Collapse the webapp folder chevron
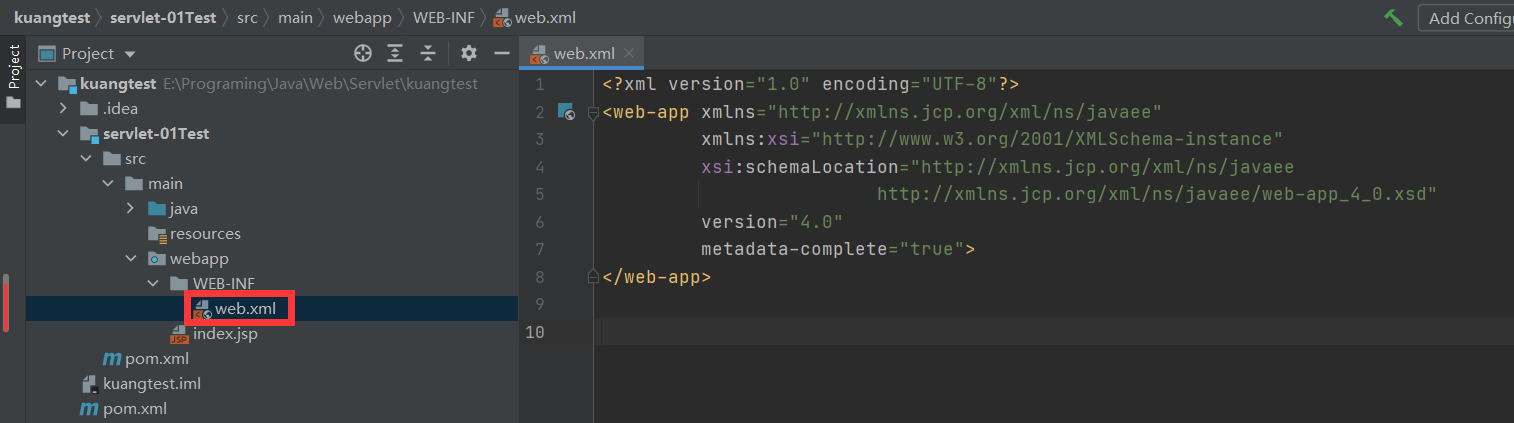The image size is (1514, 423). point(131,259)
